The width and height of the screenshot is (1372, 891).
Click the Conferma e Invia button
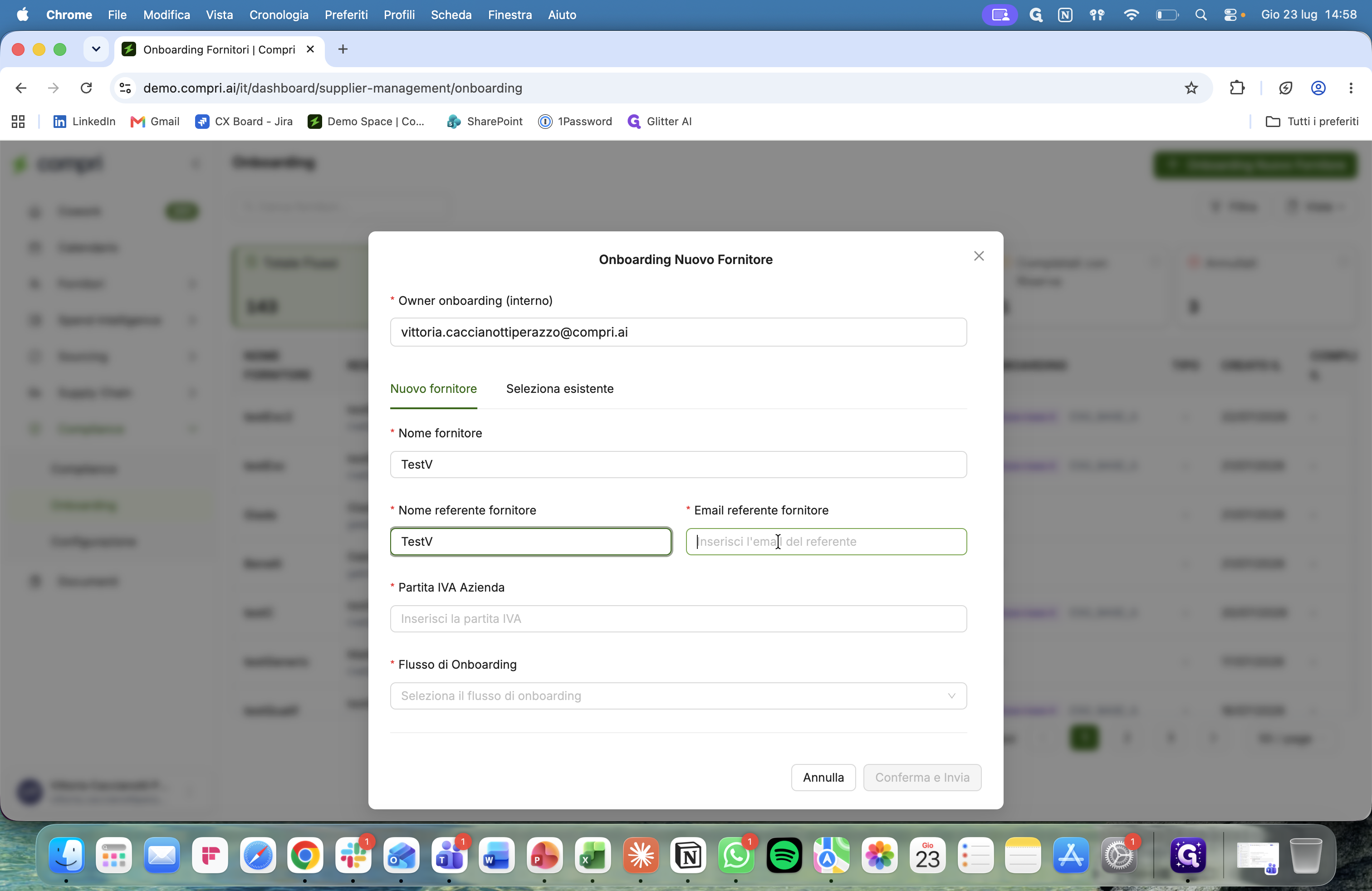pyautogui.click(x=922, y=778)
